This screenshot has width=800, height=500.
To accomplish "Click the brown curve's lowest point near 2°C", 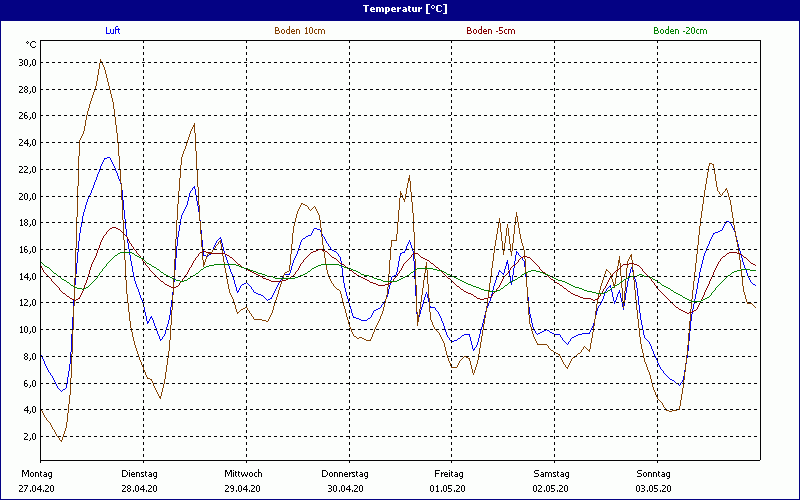I will (61, 441).
